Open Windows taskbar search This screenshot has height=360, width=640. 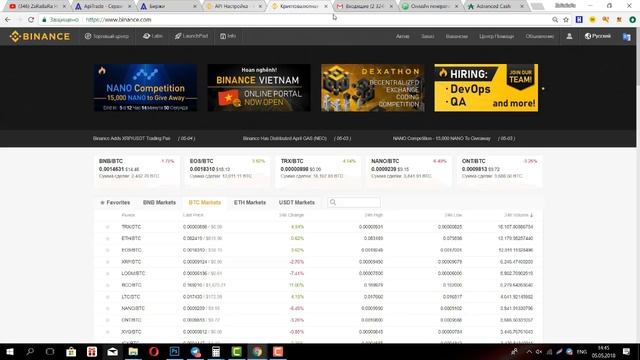[x=30, y=351]
